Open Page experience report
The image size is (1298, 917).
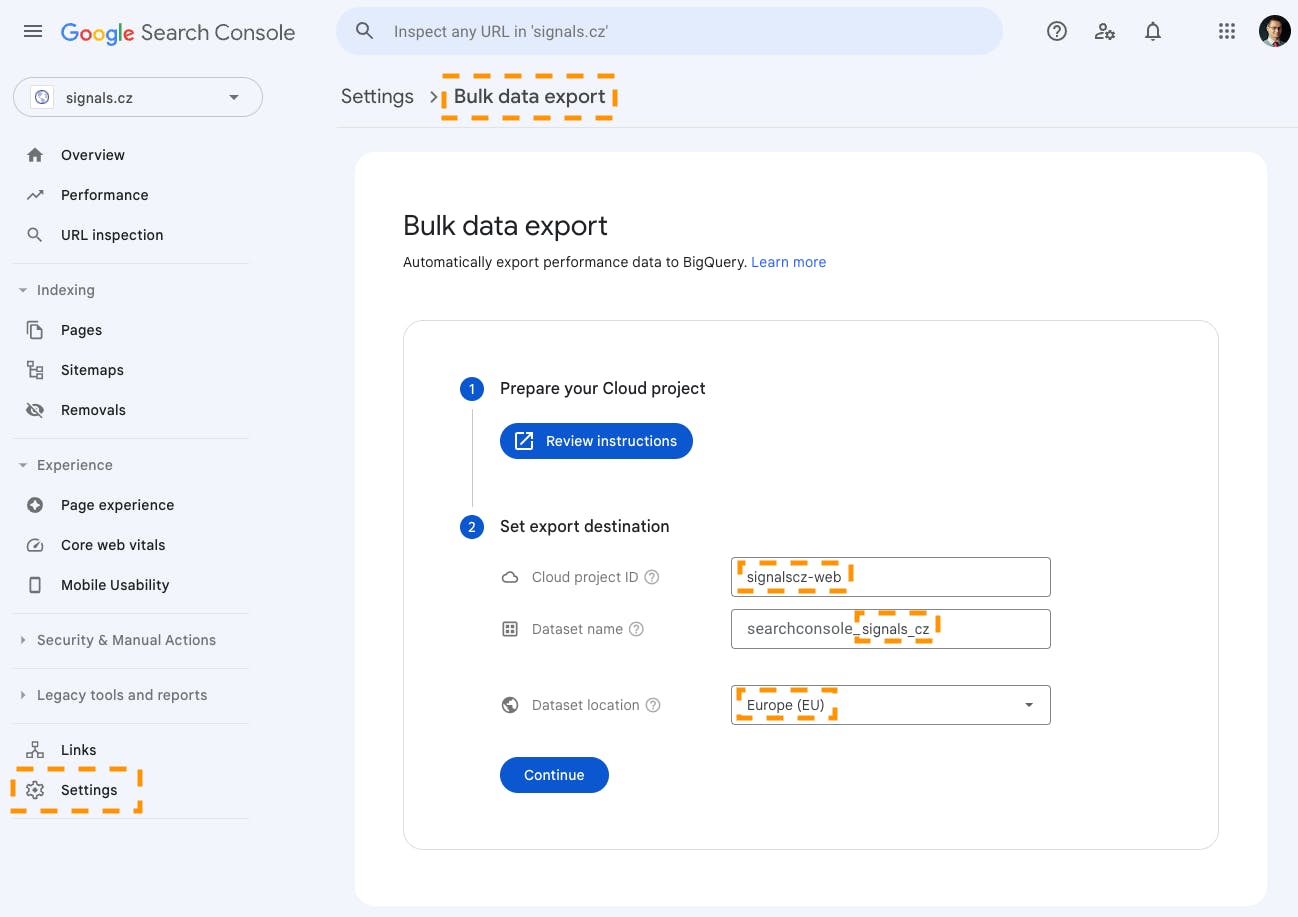click(x=117, y=505)
